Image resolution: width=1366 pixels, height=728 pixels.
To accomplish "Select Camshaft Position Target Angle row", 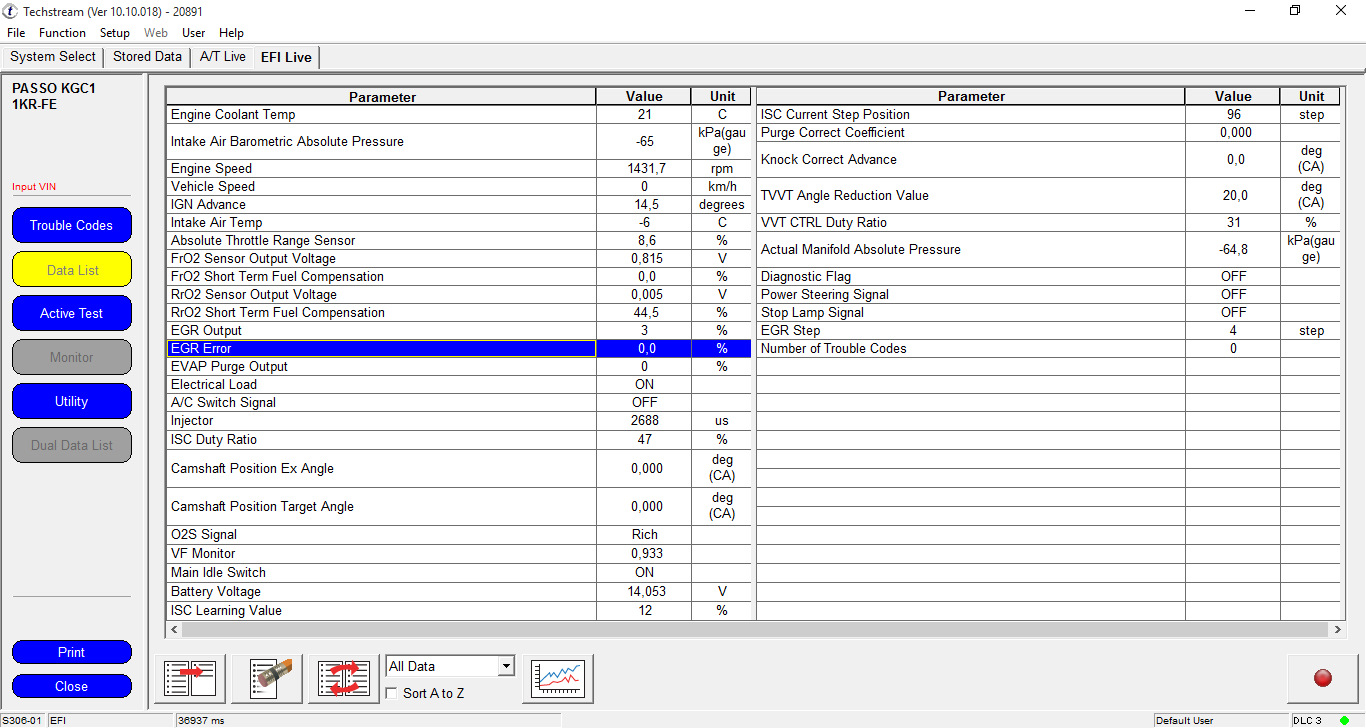I will pyautogui.click(x=458, y=506).
